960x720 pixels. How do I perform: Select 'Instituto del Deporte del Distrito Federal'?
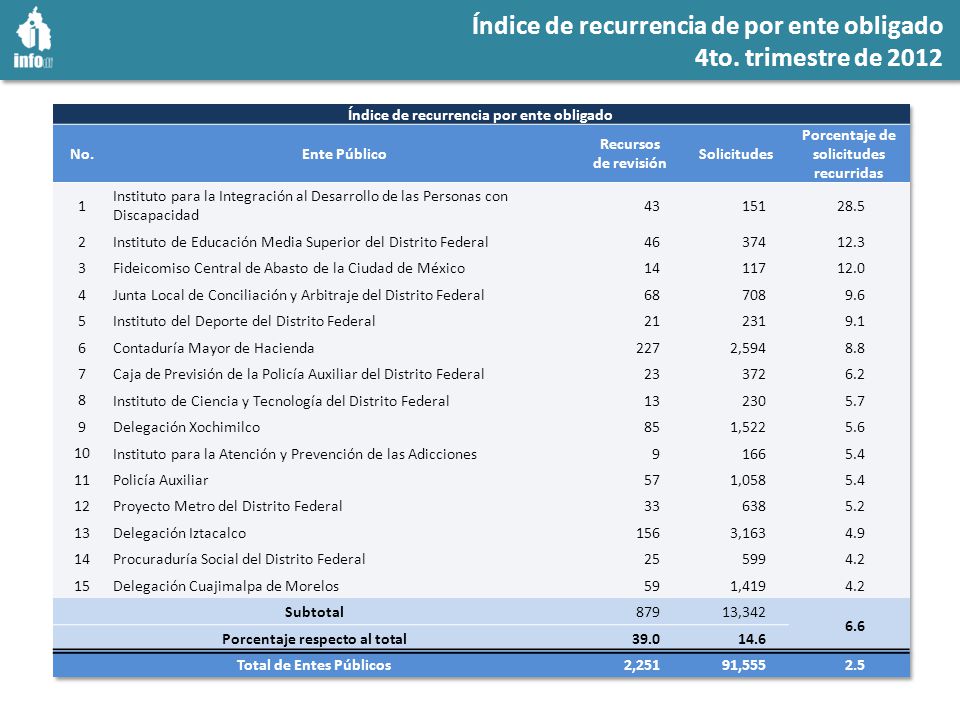(x=244, y=321)
